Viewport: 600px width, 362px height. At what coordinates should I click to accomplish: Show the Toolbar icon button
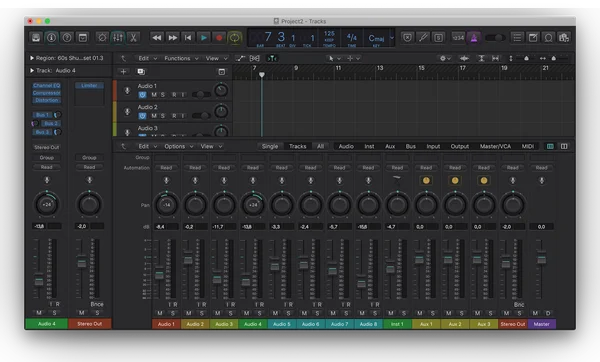tap(83, 38)
